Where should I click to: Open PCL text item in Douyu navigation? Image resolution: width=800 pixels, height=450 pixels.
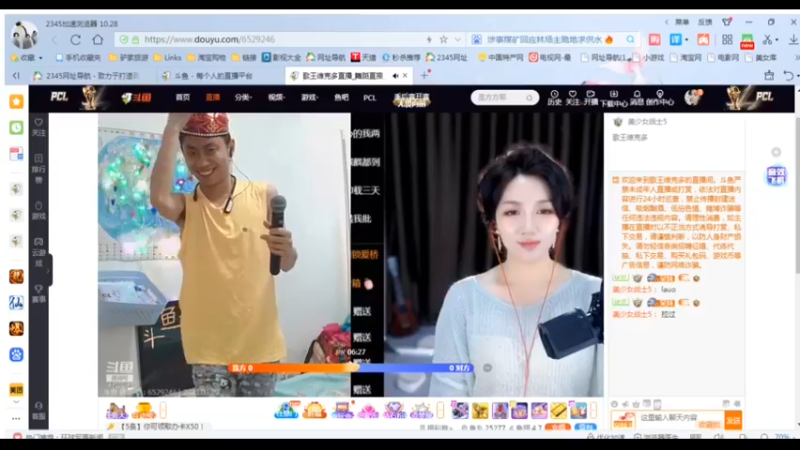[369, 97]
